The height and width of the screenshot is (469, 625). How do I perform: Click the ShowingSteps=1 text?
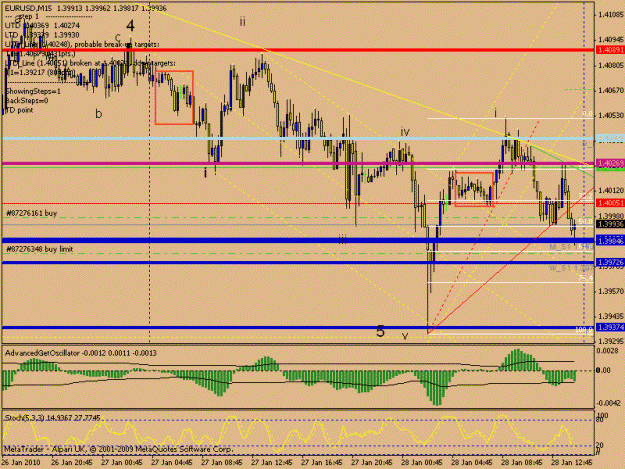33,91
